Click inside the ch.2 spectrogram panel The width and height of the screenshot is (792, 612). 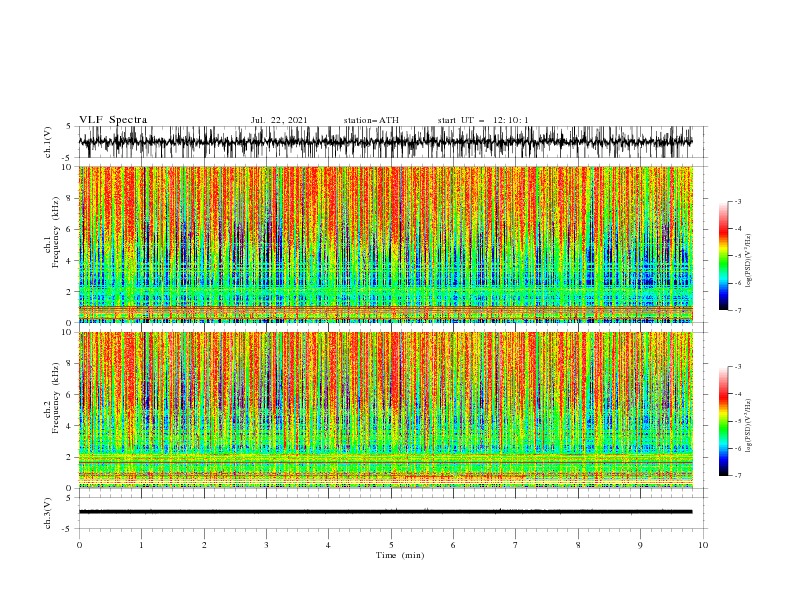click(x=385, y=410)
